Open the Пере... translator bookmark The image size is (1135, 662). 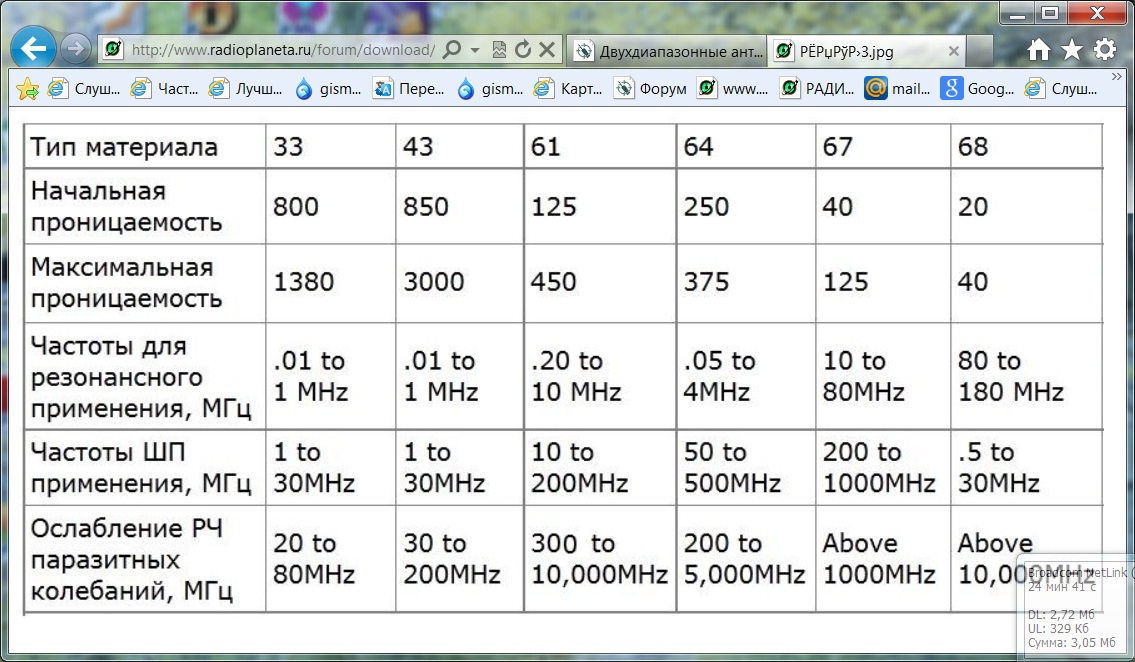(x=409, y=89)
